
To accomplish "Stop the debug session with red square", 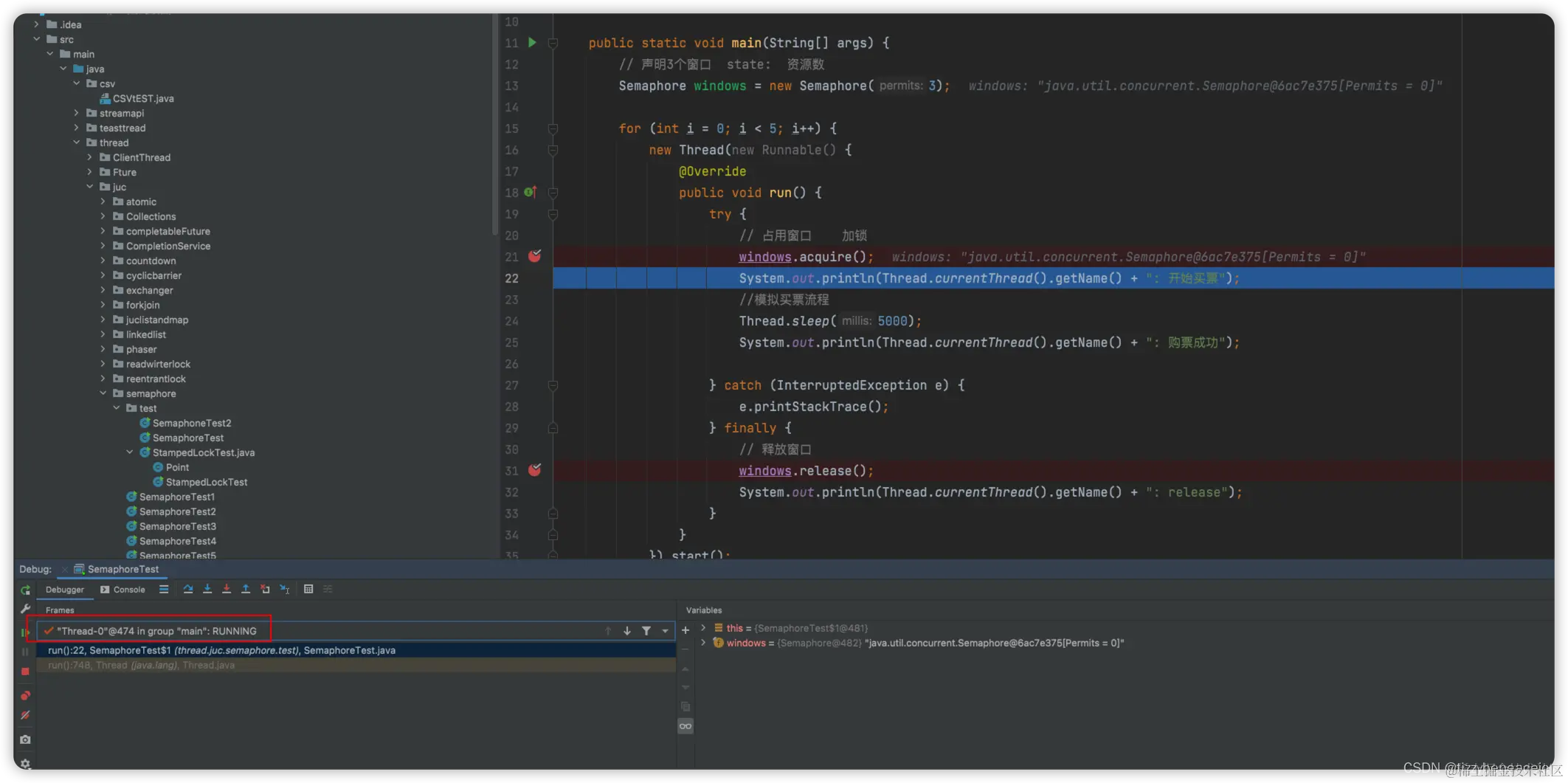I will click(25, 672).
